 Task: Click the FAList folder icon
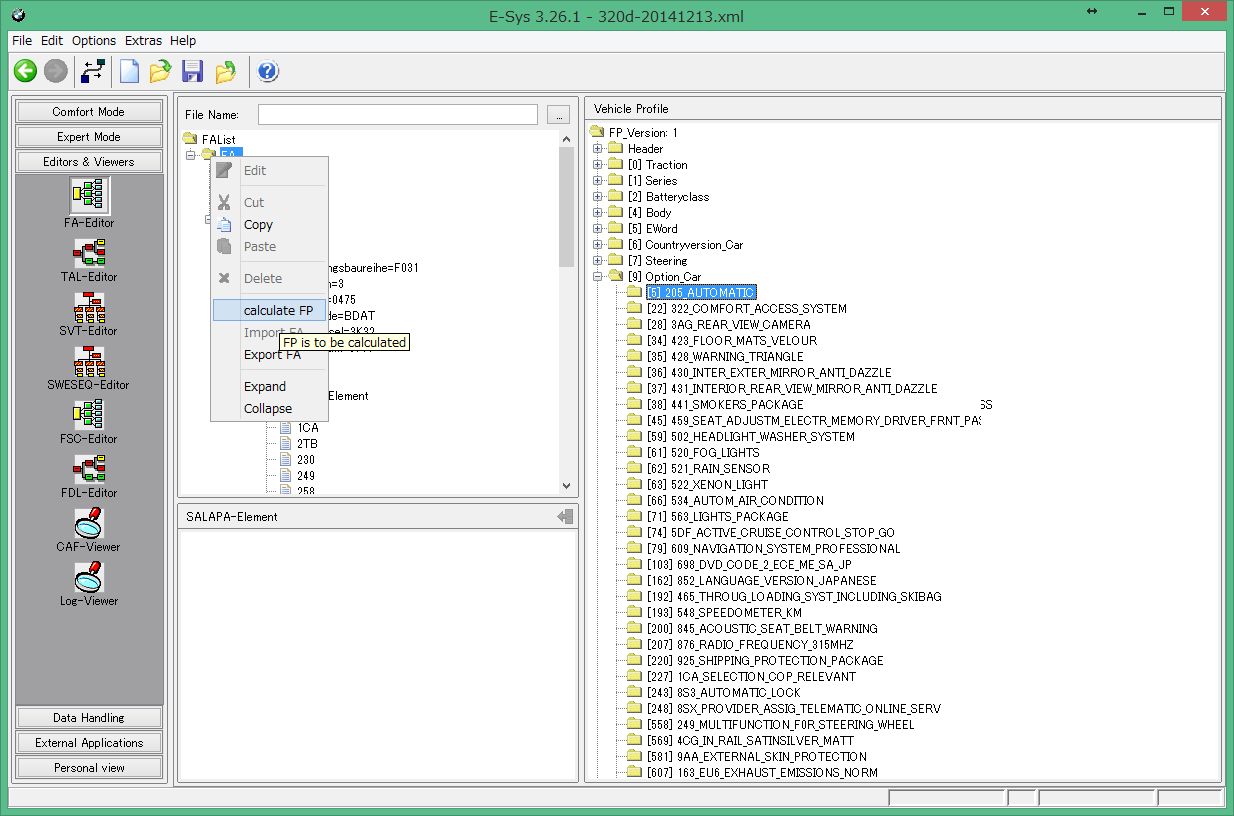click(190, 139)
